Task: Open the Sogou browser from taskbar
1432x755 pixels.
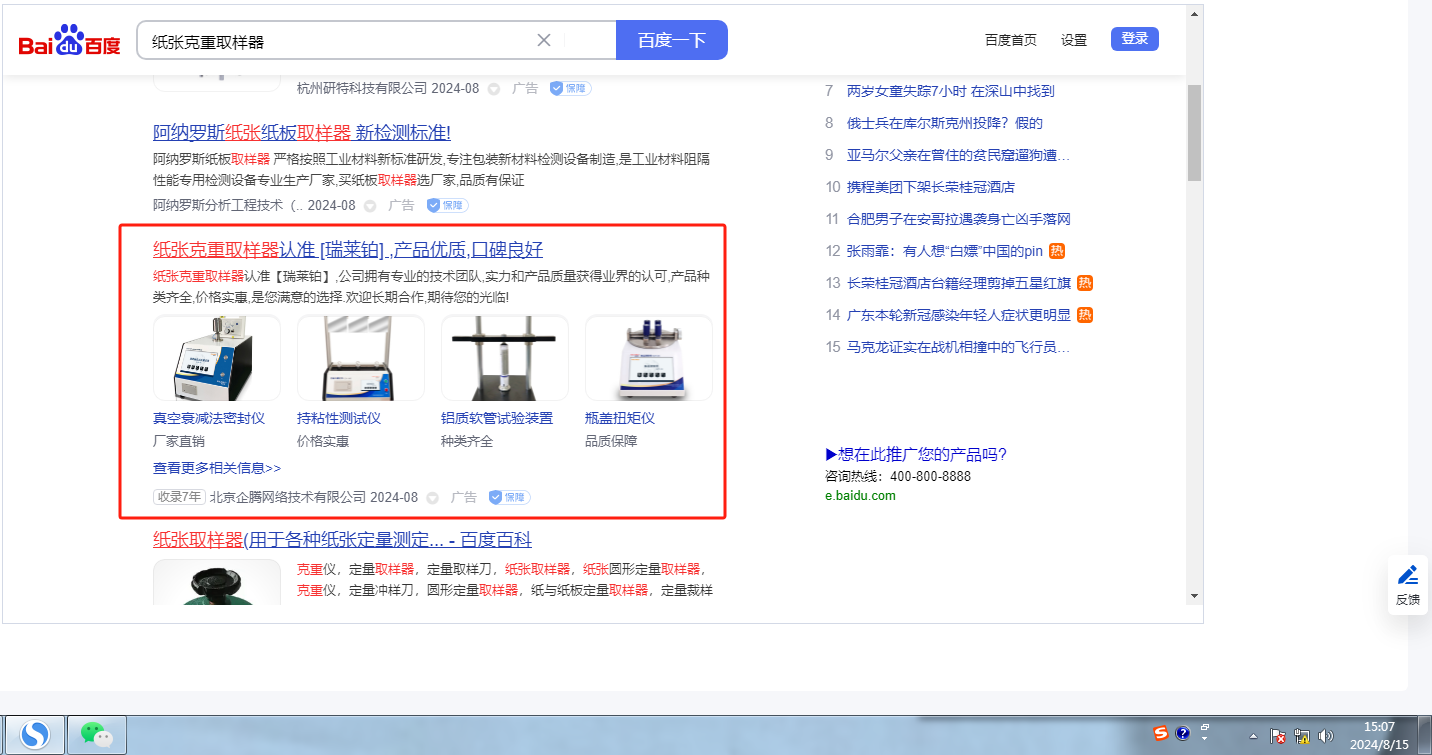Action: click(36, 735)
